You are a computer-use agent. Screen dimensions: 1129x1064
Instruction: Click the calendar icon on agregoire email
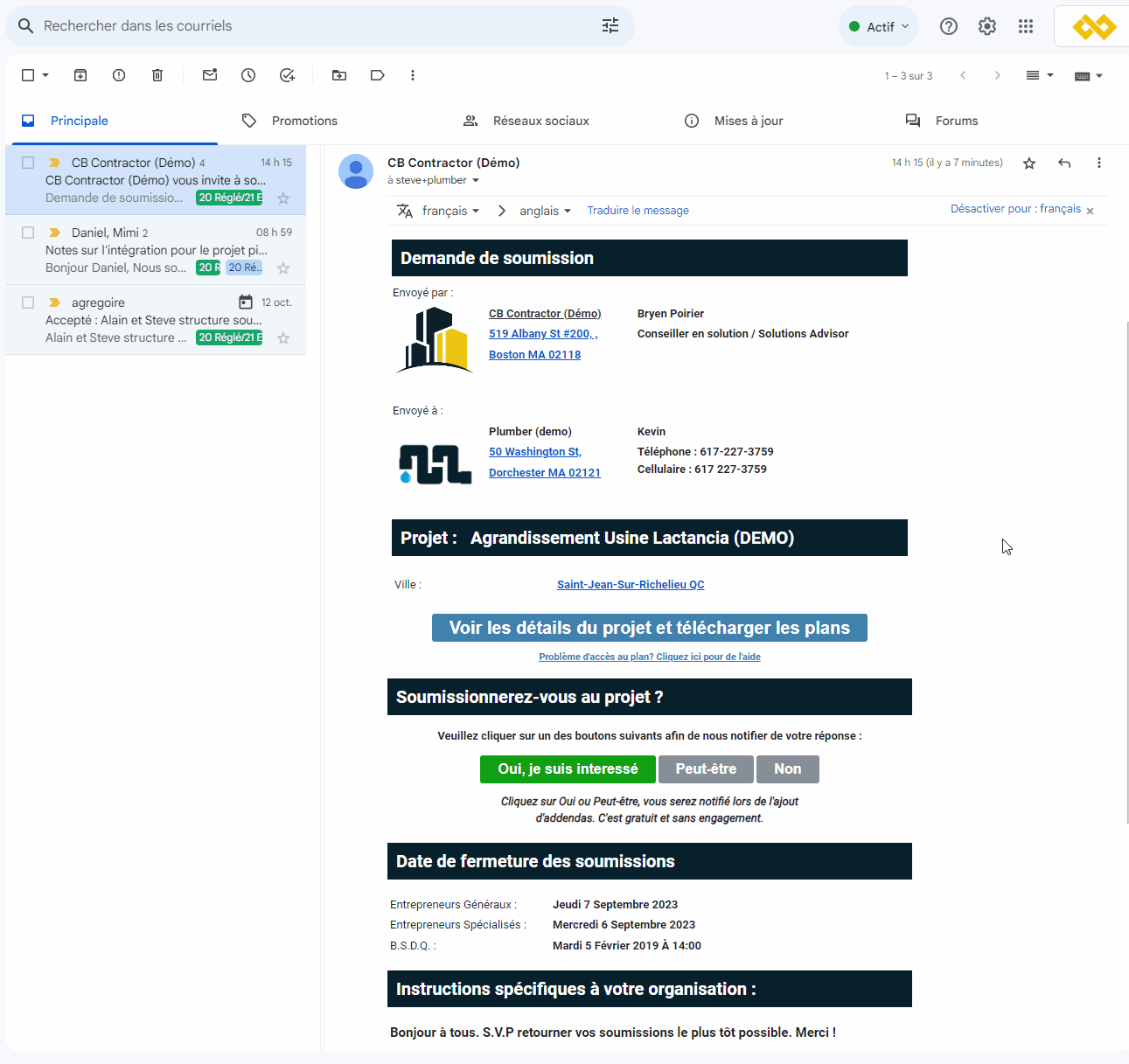(246, 303)
